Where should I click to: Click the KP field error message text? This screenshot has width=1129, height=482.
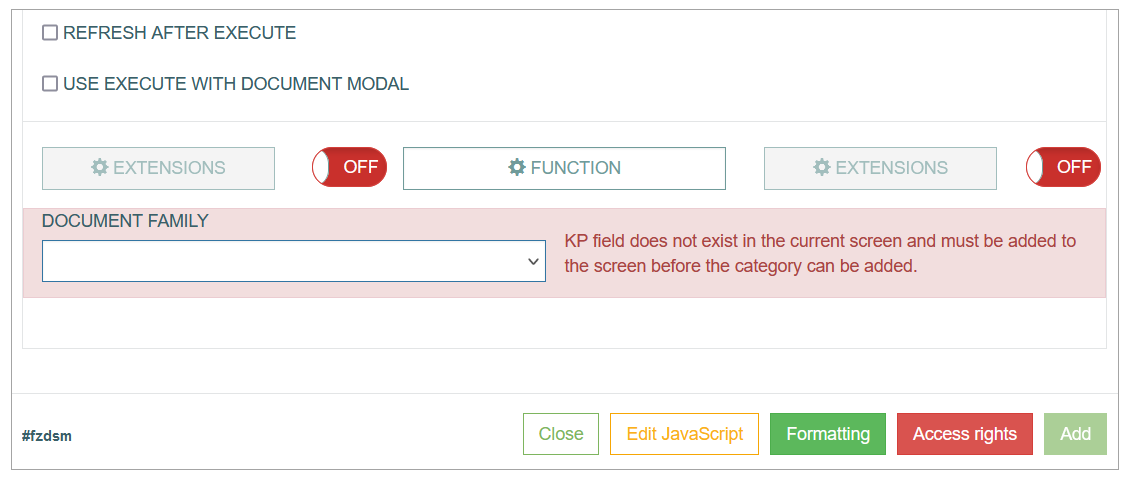(x=820, y=253)
